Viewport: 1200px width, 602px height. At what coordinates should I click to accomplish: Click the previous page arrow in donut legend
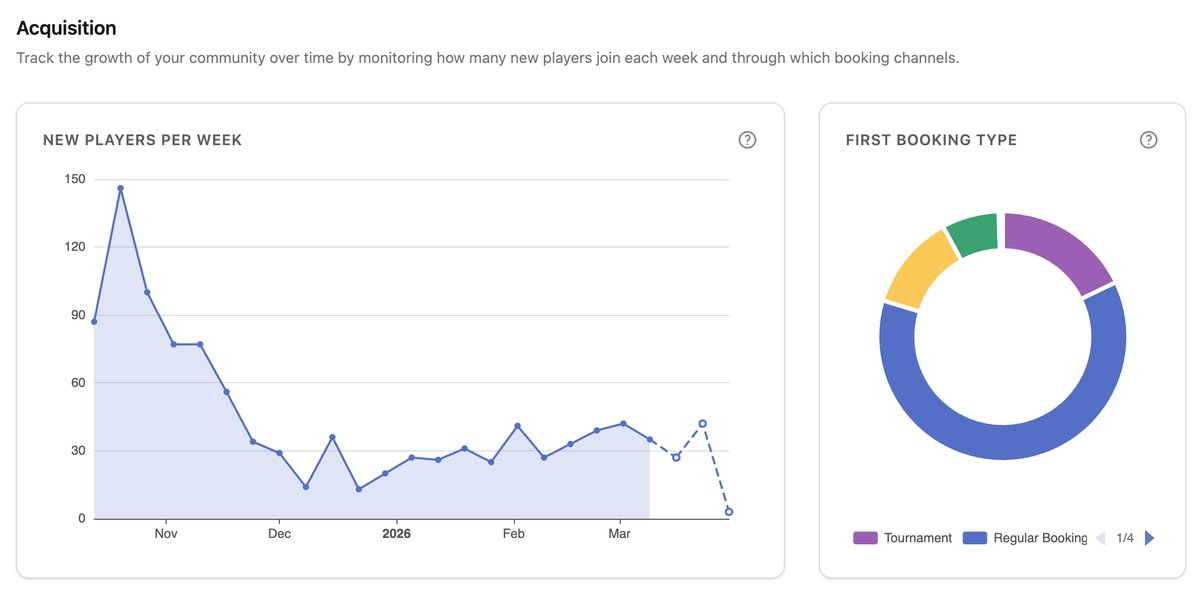coord(1102,537)
